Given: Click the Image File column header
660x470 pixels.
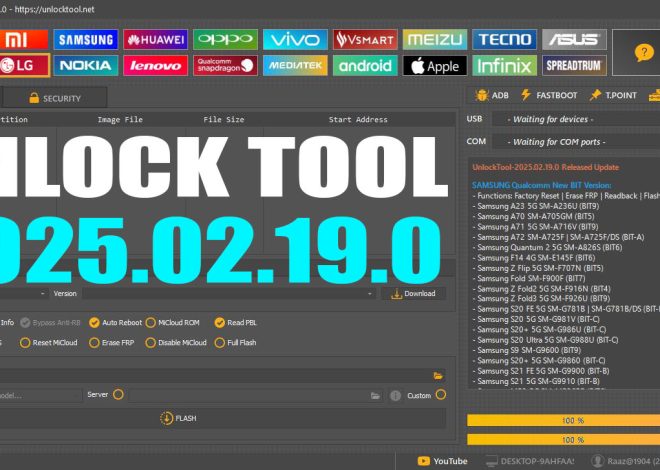Looking at the screenshot, I should tap(120, 119).
